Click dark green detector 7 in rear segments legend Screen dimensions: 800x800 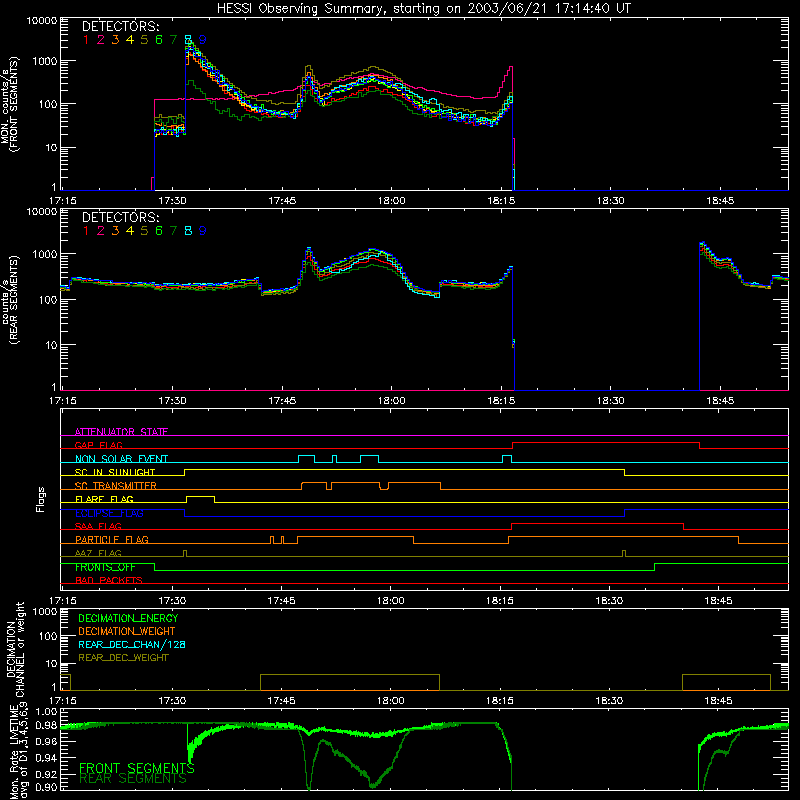[x=173, y=231]
